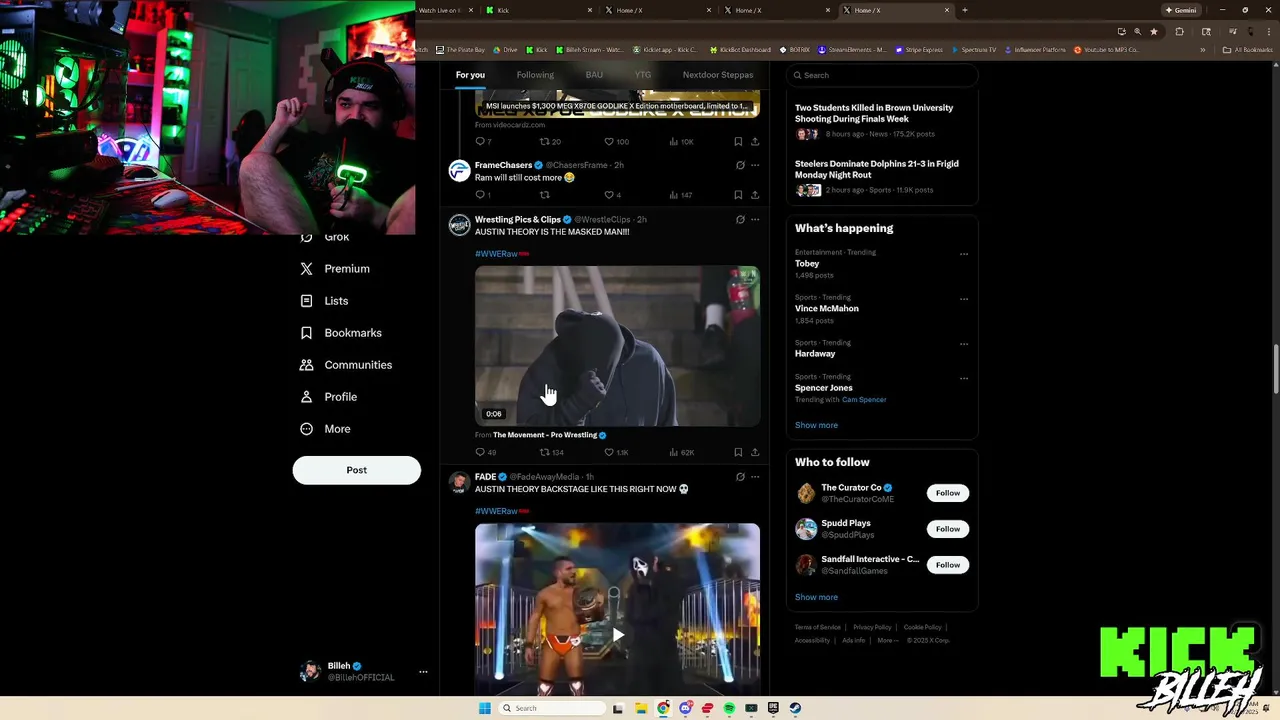Viewport: 1280px width, 720px height.
Task: Open options for Hardaway trend
Action: pos(964,344)
